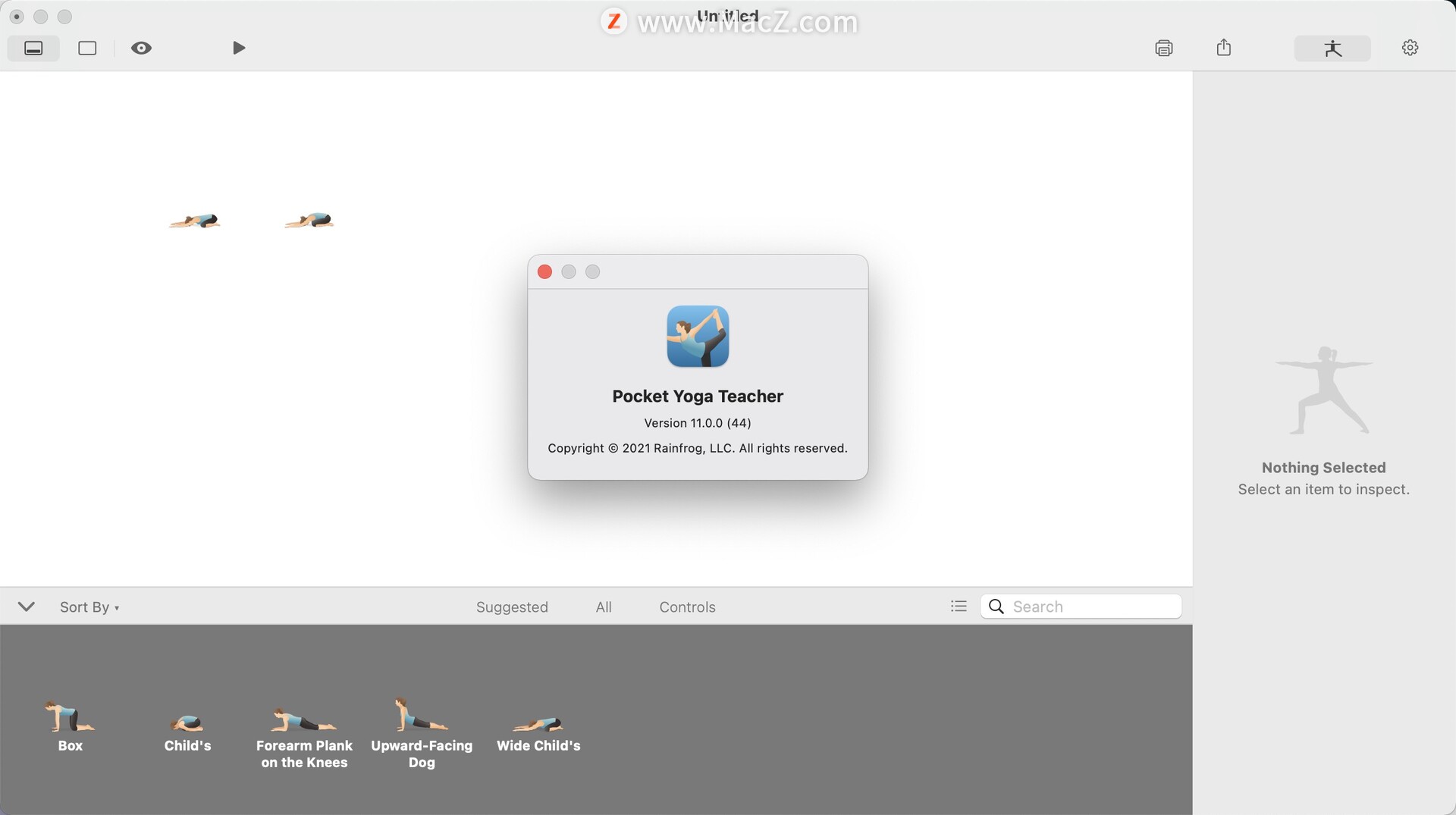Viewport: 1456px width, 815px height.
Task: Click the Copyright 2021 Rainfrog text
Action: pyautogui.click(x=698, y=448)
